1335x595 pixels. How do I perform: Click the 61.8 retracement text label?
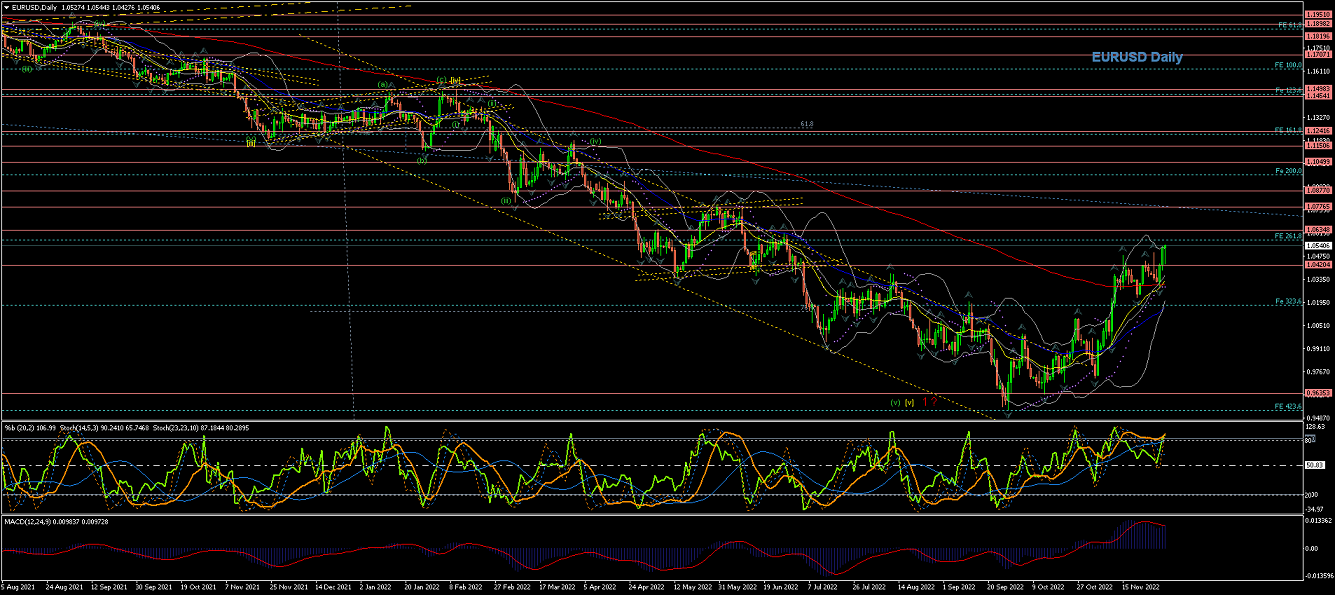pos(807,125)
